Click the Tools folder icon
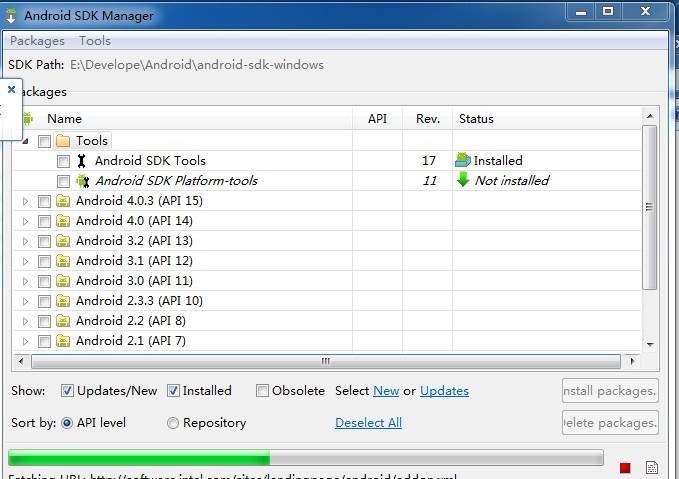 coord(63,141)
